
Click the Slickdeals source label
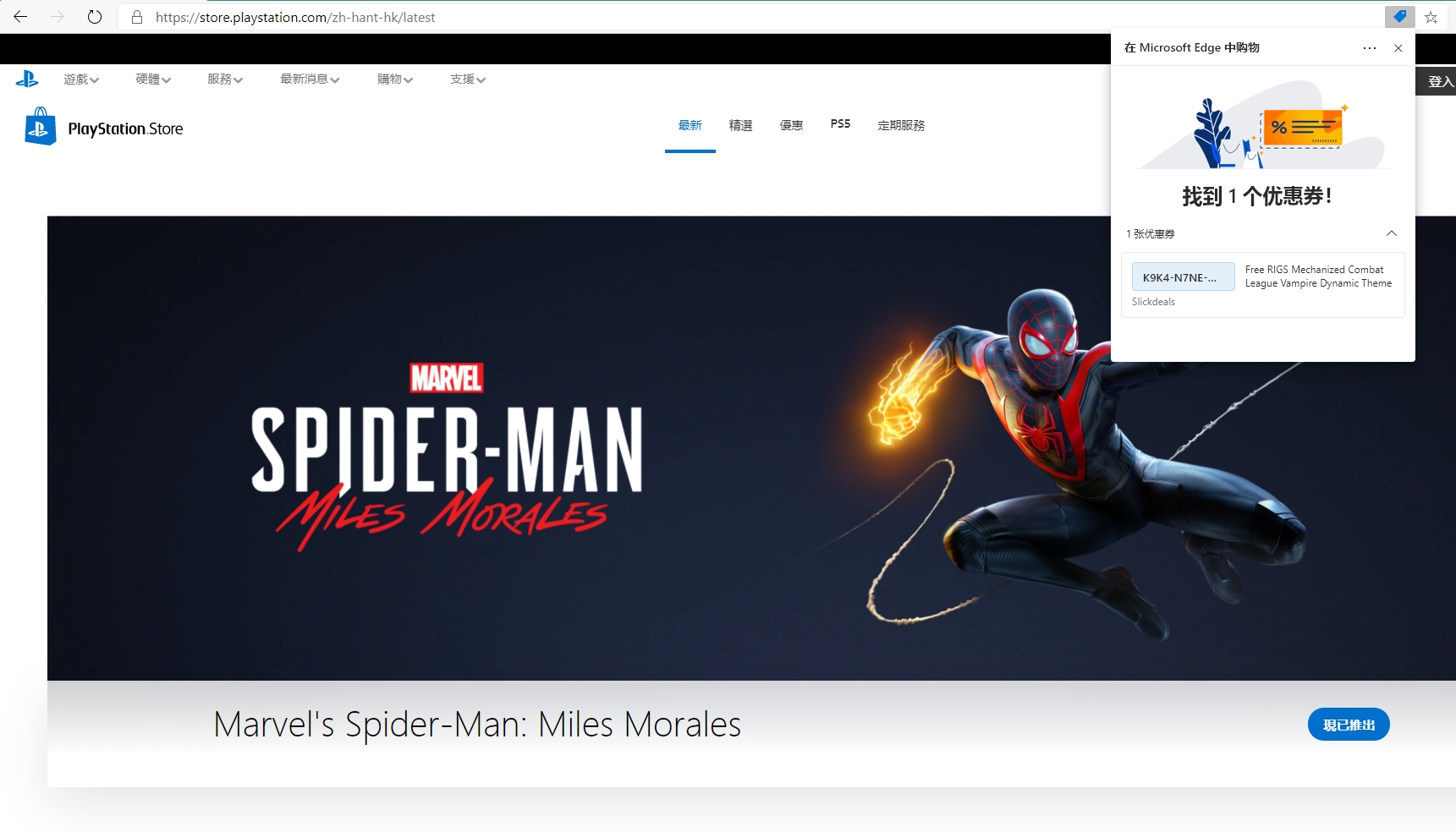[1153, 302]
